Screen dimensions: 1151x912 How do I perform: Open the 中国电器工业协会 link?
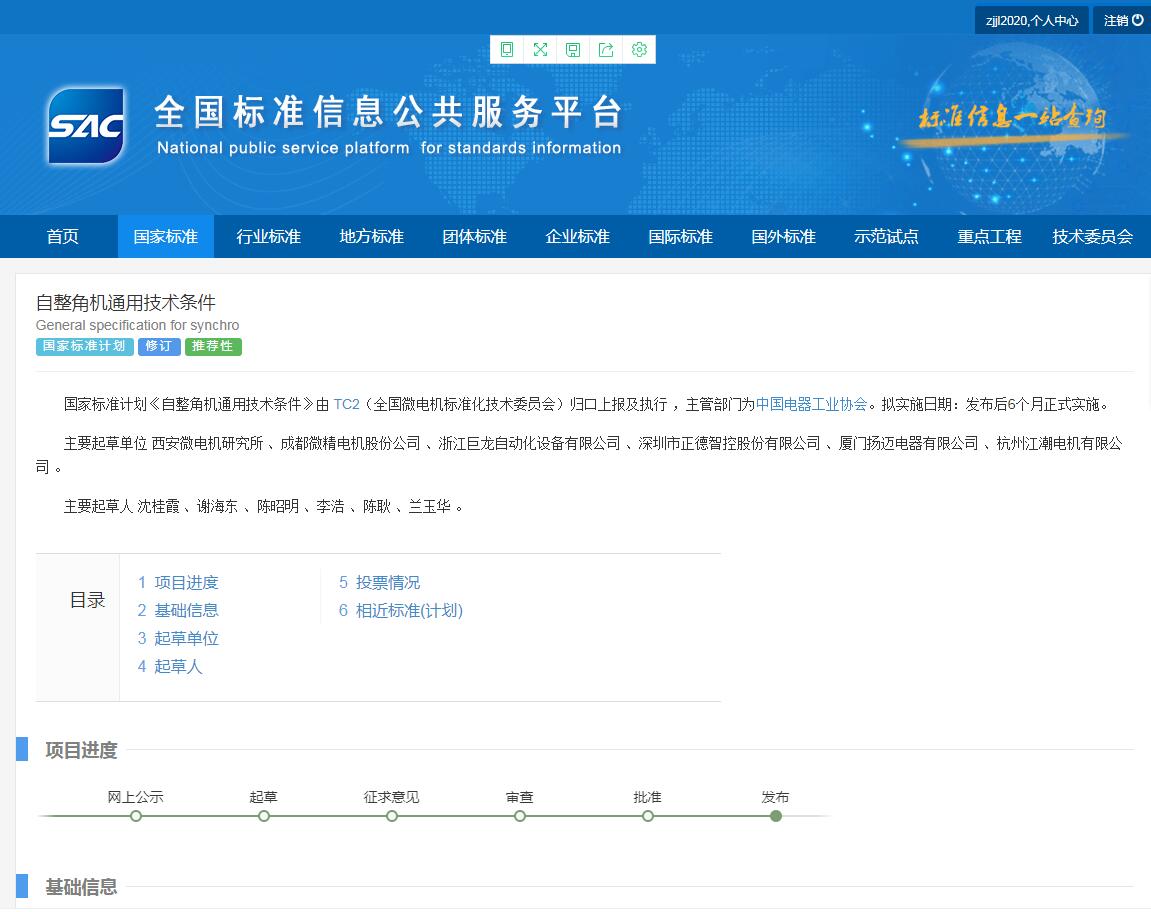811,404
